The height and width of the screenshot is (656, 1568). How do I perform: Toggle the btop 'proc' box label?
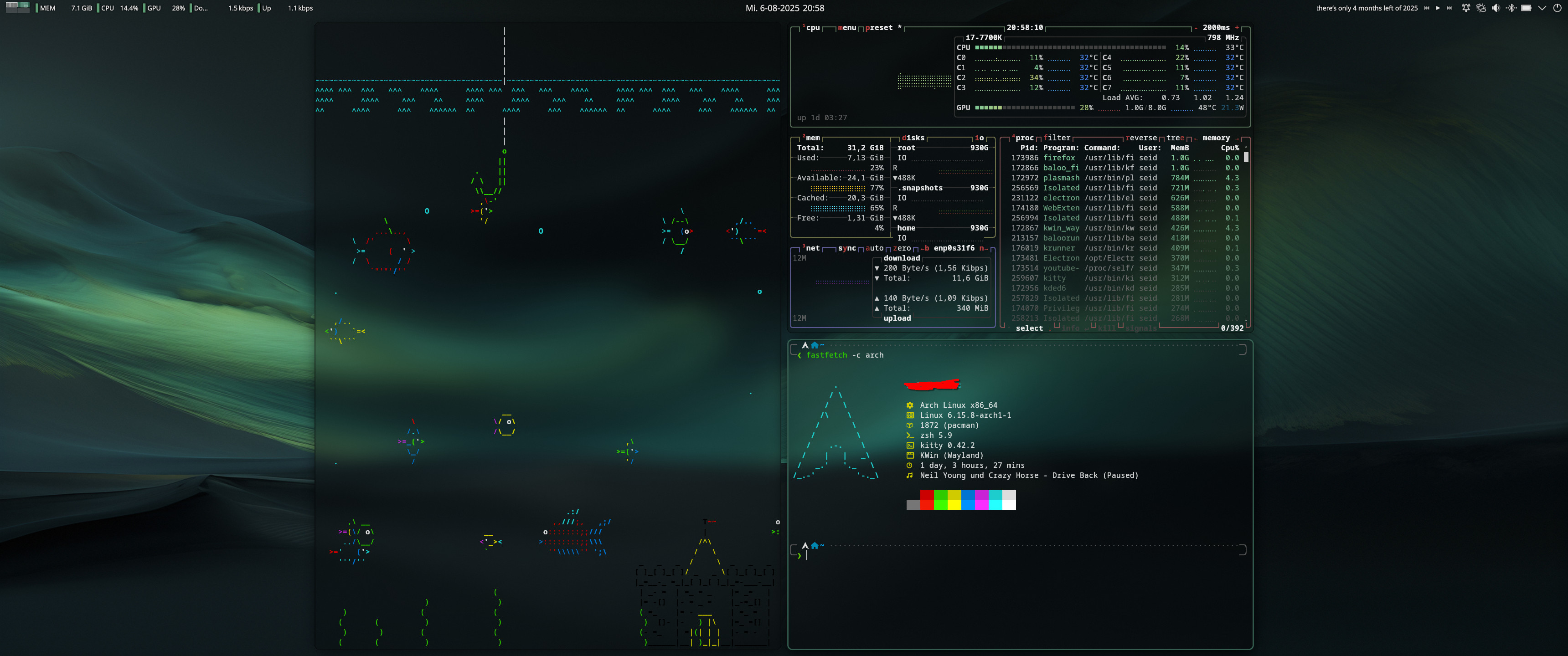tap(1024, 138)
